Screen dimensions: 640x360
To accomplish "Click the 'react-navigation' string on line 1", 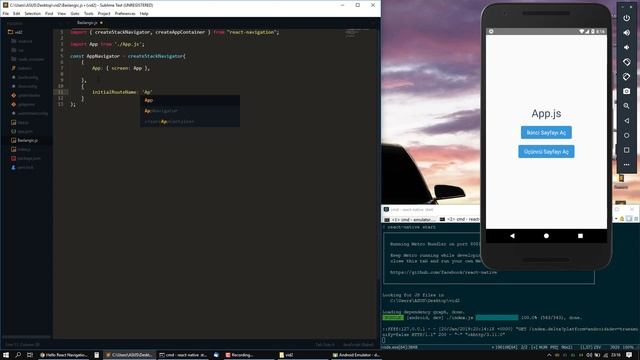I will (x=253, y=32).
